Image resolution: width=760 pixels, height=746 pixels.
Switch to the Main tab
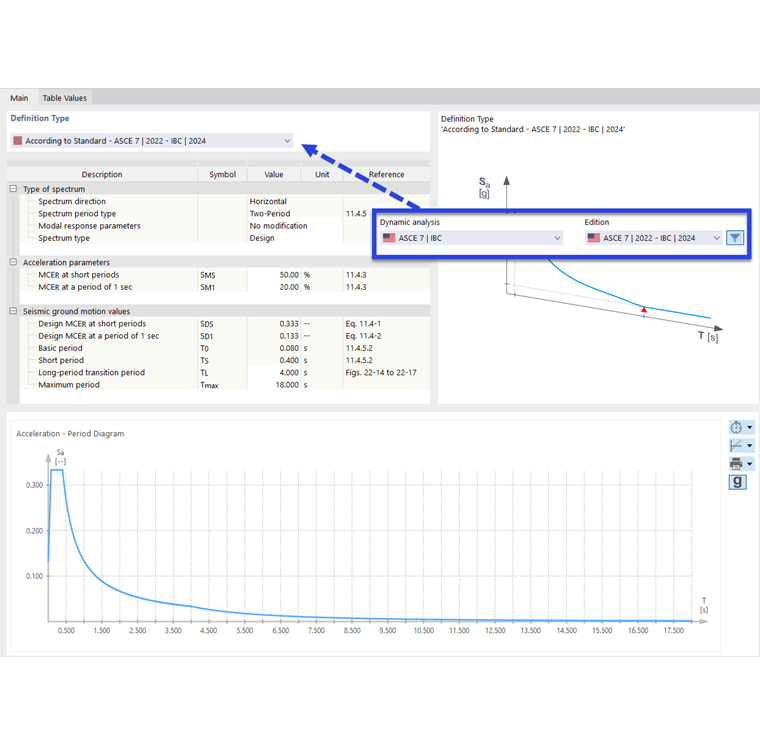19,98
